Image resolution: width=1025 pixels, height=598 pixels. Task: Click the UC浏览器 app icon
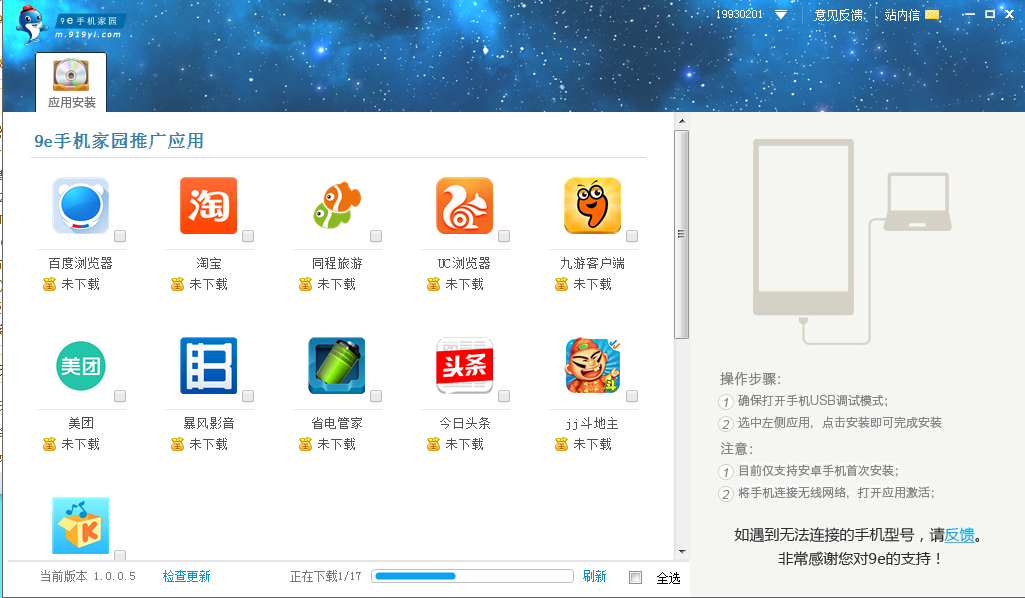point(465,206)
